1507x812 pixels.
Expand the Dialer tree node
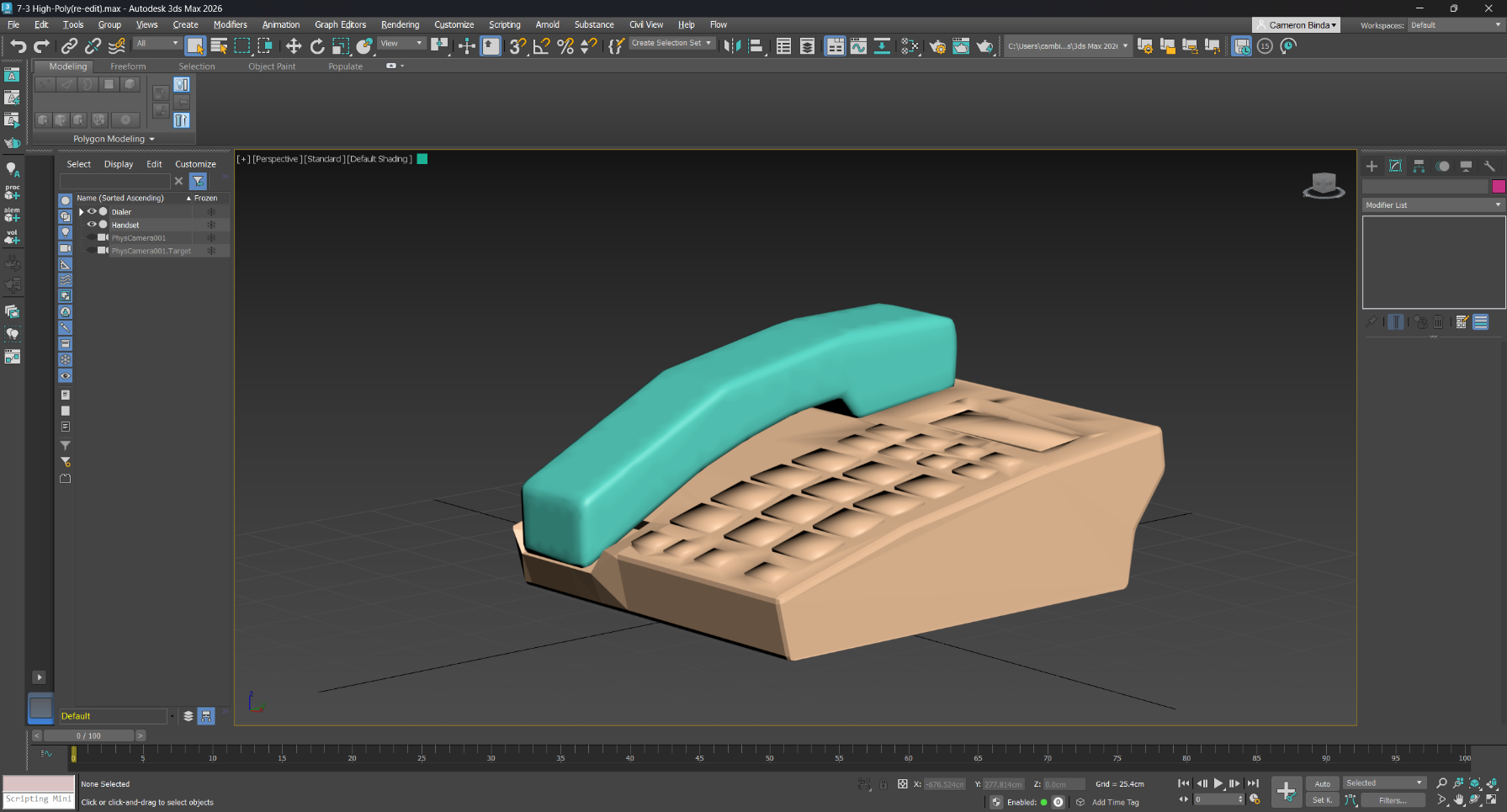click(x=82, y=212)
